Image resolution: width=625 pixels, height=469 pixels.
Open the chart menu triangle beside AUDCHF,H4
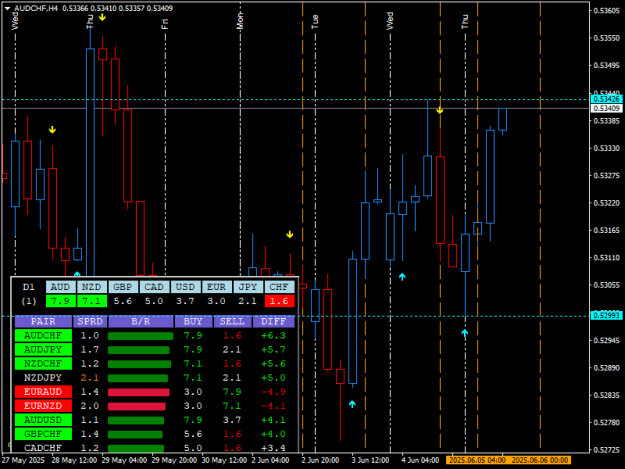(x=7, y=8)
